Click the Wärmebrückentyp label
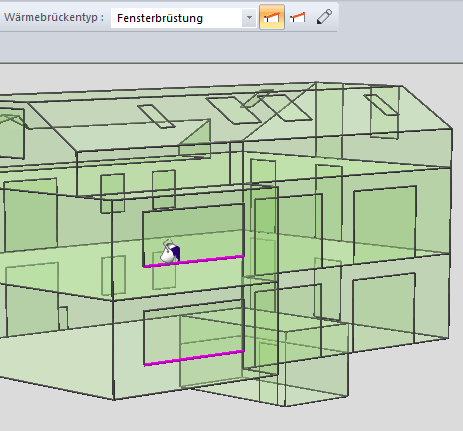 tap(54, 17)
